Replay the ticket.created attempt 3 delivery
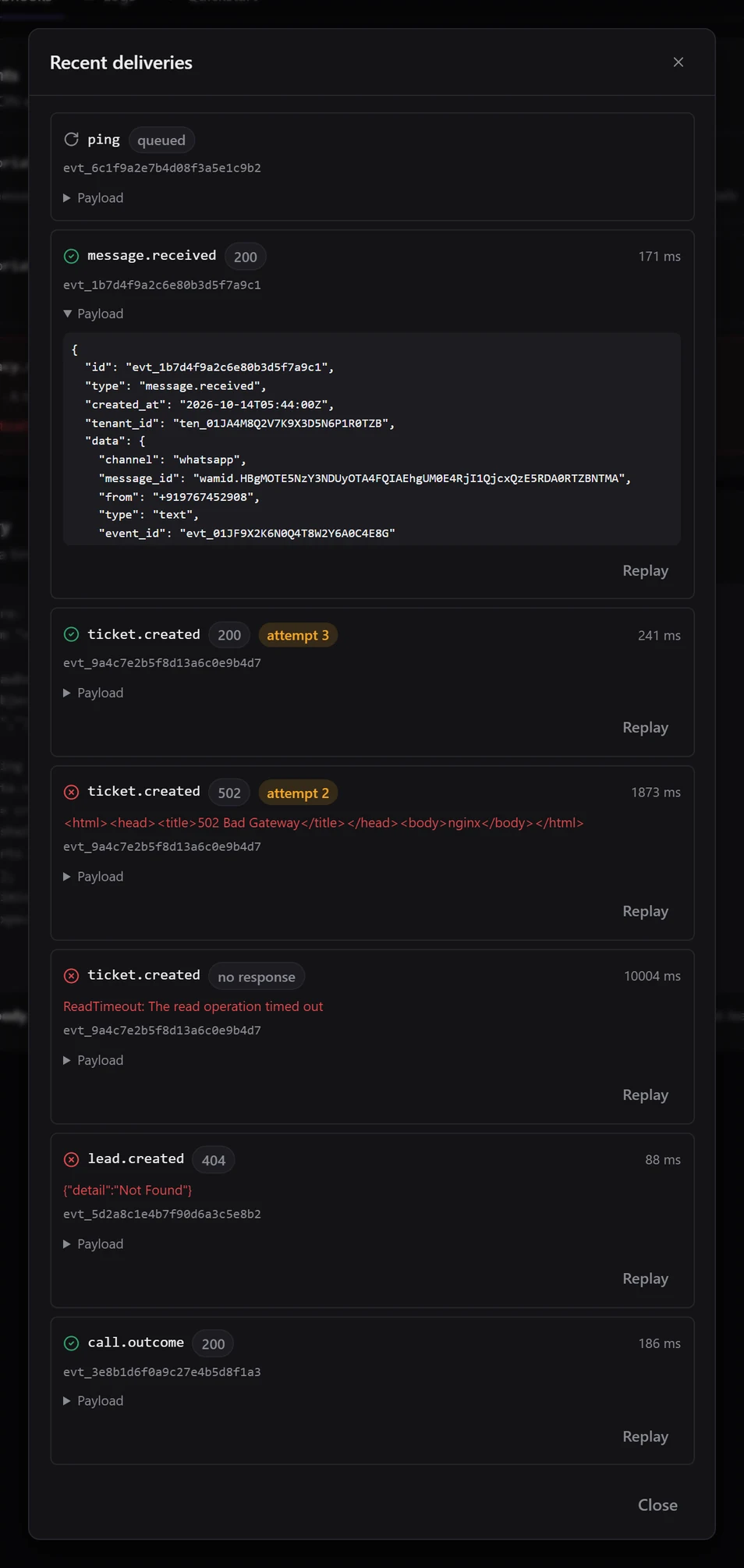 click(645, 728)
